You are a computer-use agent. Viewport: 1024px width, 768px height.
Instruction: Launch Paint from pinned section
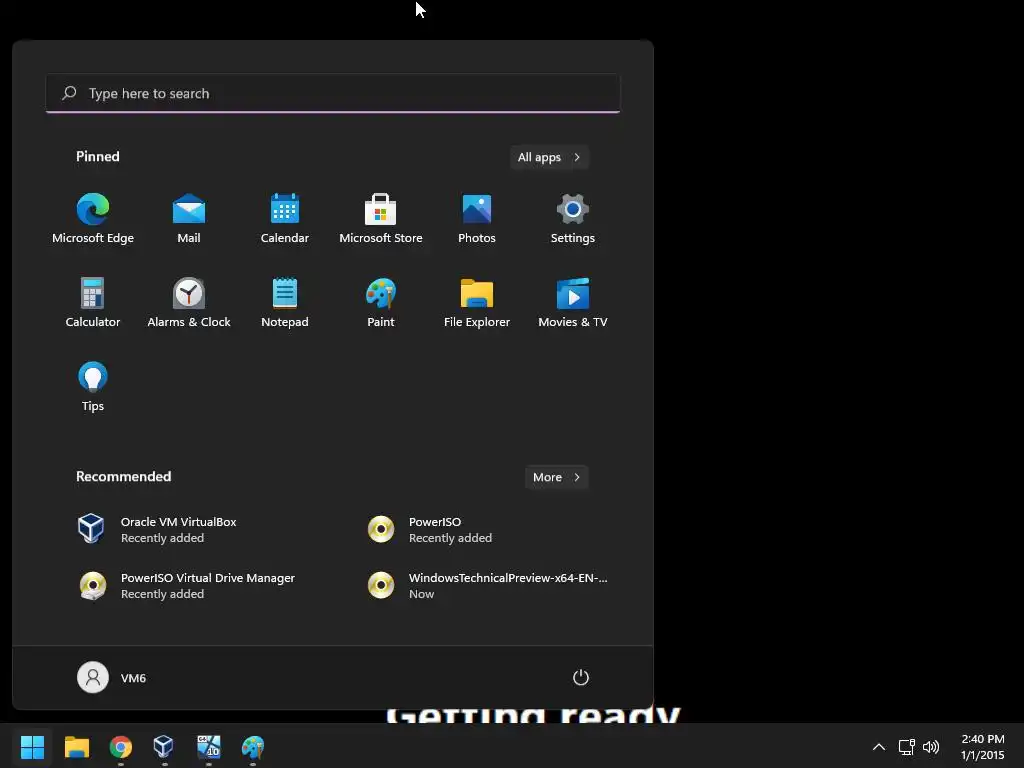coord(381,302)
